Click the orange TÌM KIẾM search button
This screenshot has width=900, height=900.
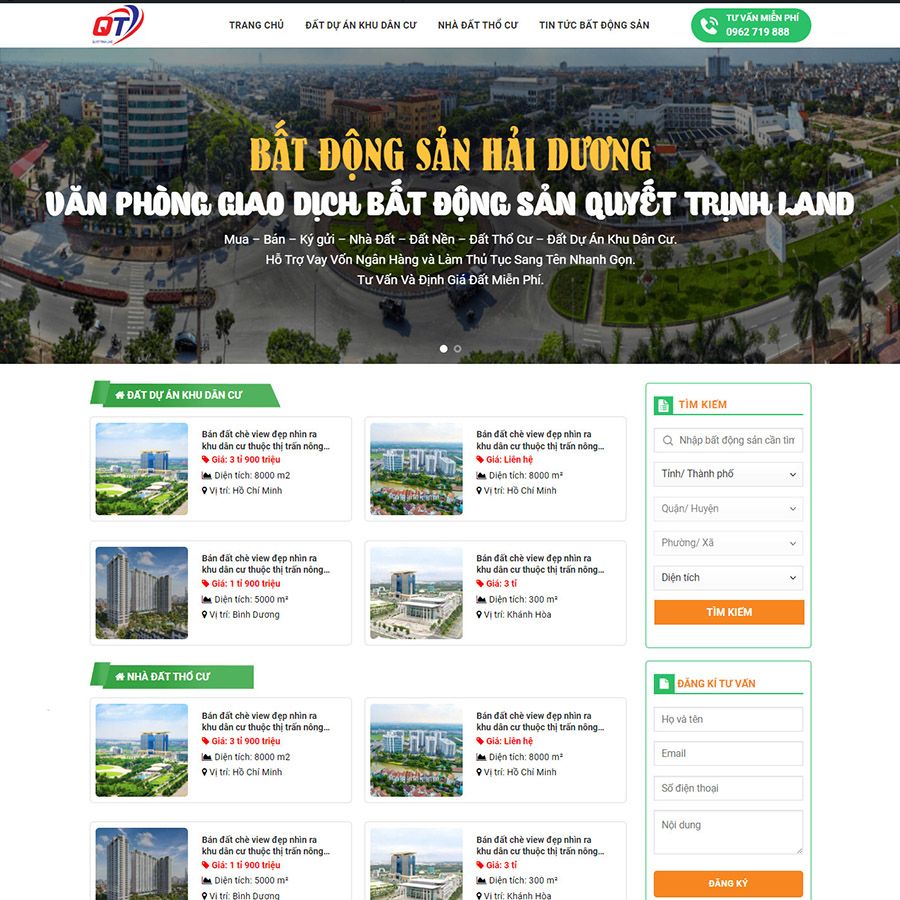[727, 612]
